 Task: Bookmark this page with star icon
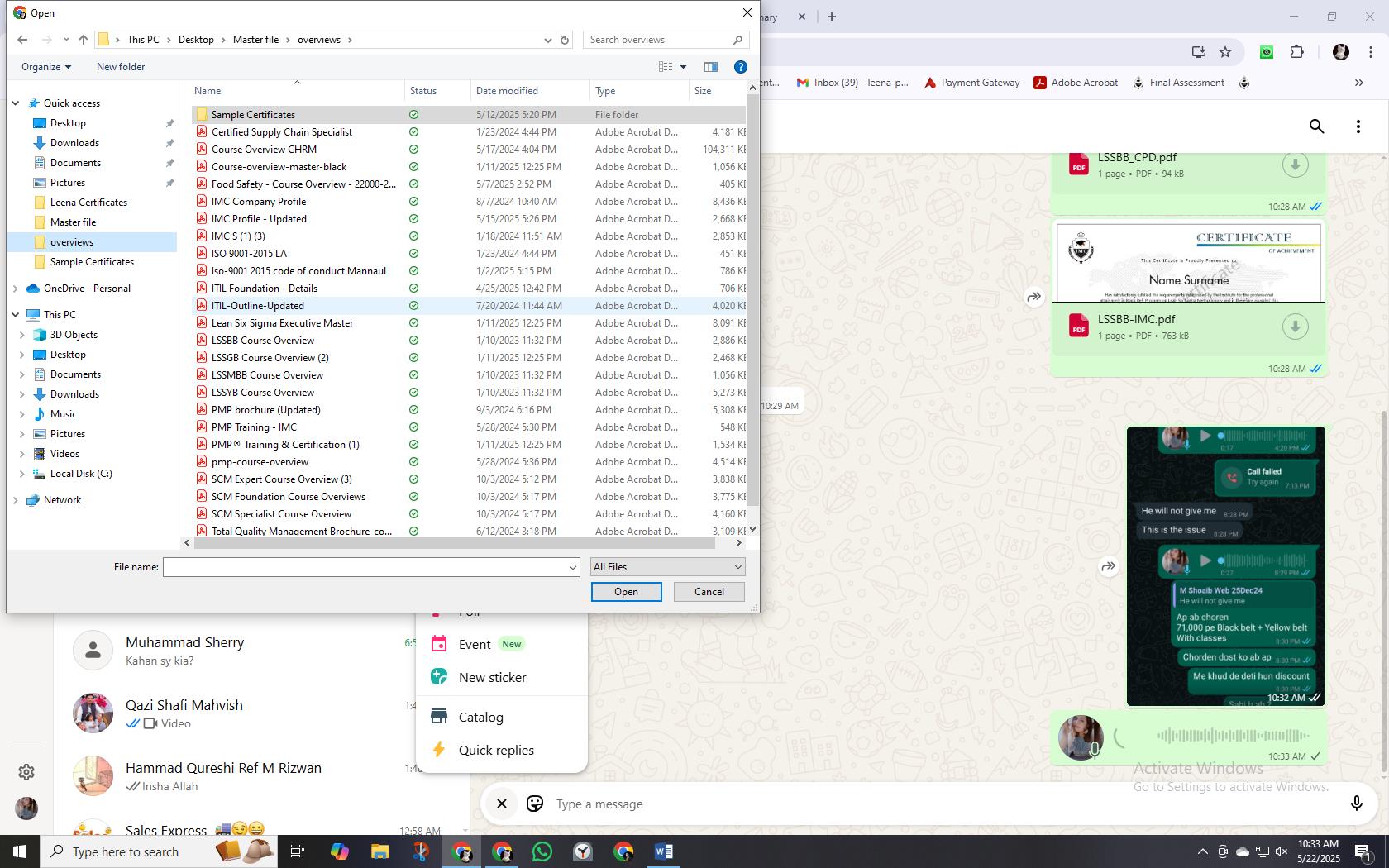[1225, 52]
